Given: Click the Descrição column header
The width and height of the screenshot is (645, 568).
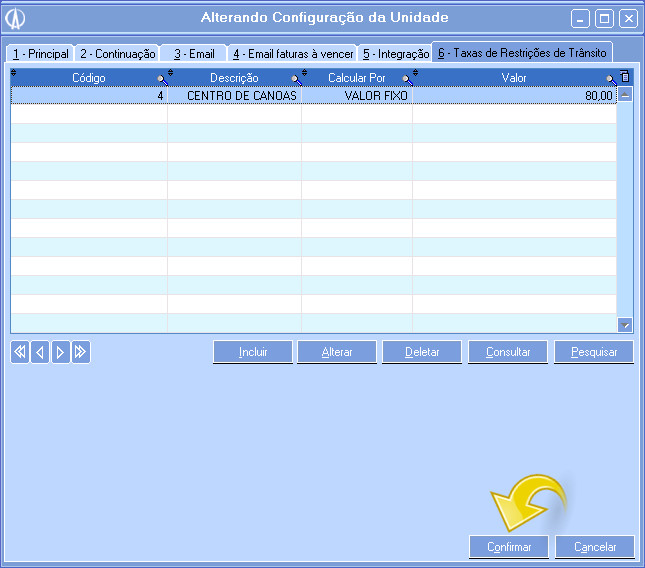Looking at the screenshot, I should pos(234,78).
